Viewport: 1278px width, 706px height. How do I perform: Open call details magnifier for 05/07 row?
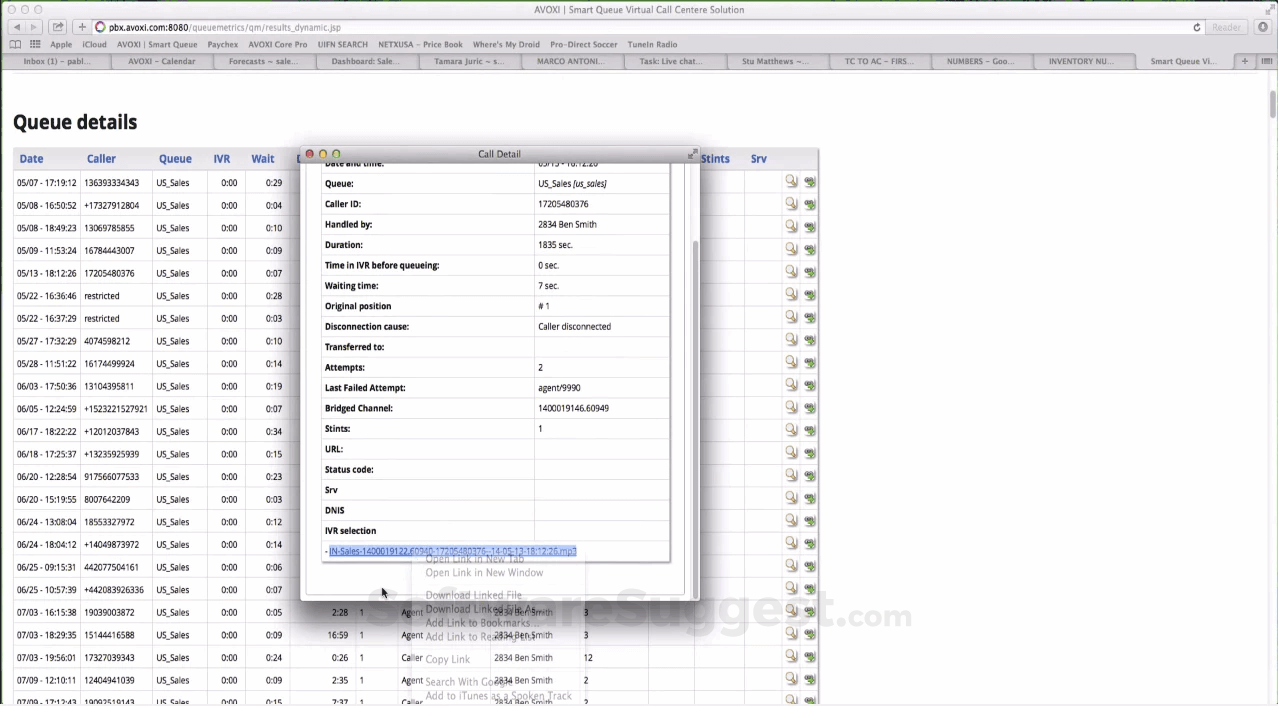pyautogui.click(x=791, y=181)
